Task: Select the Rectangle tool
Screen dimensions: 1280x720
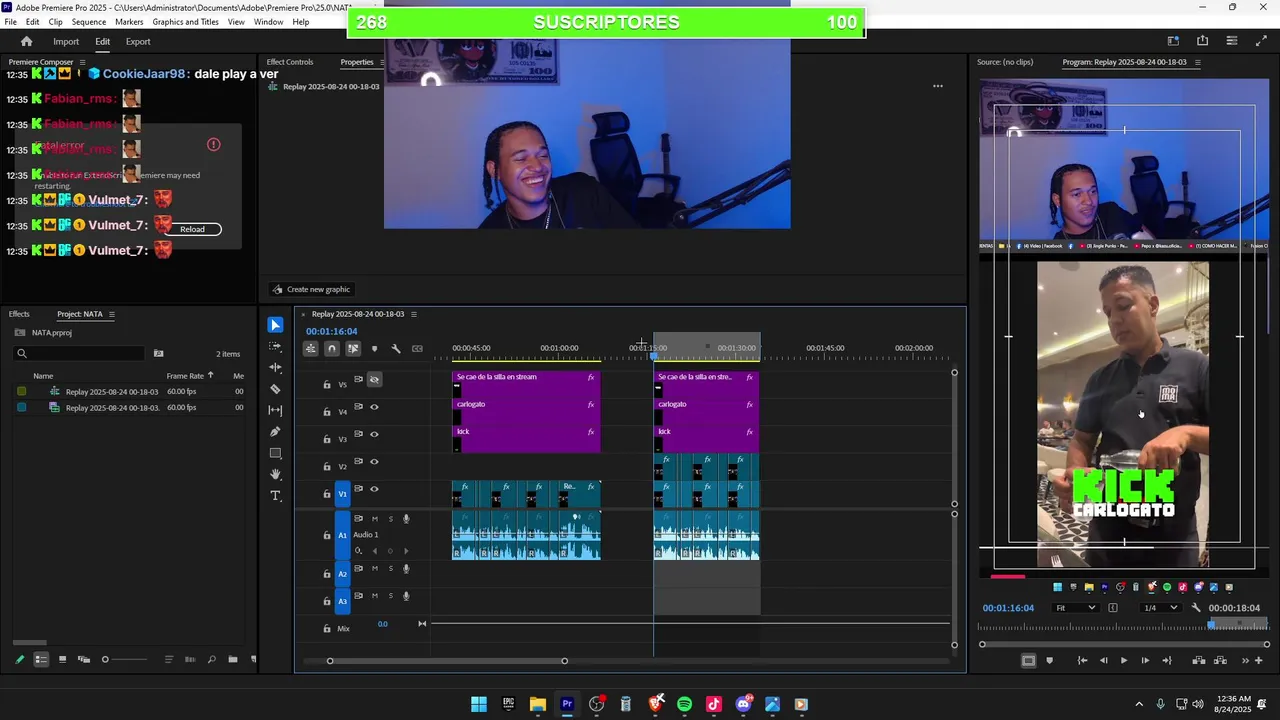Action: 275,453
